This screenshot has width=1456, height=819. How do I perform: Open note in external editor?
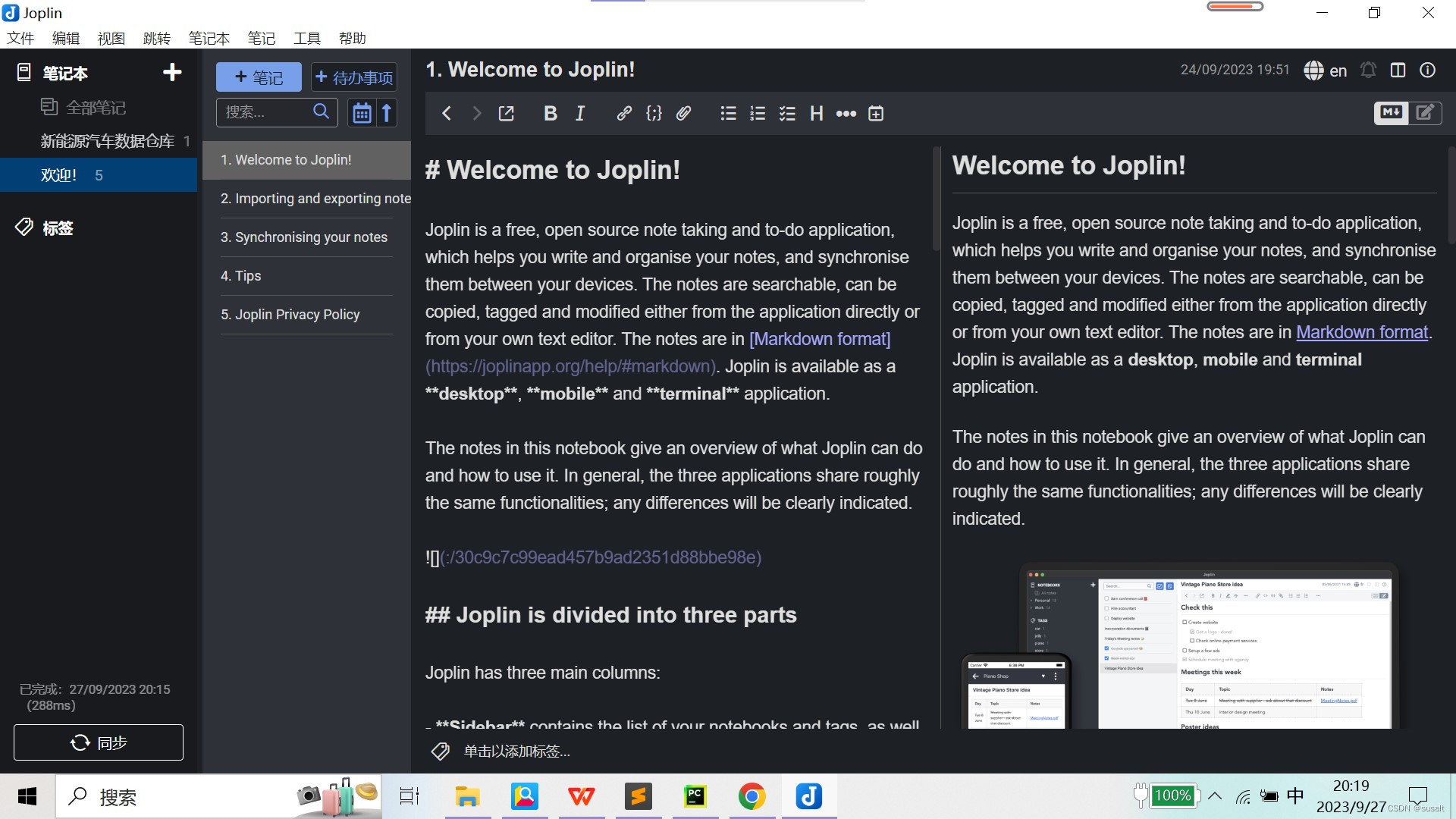tap(506, 114)
